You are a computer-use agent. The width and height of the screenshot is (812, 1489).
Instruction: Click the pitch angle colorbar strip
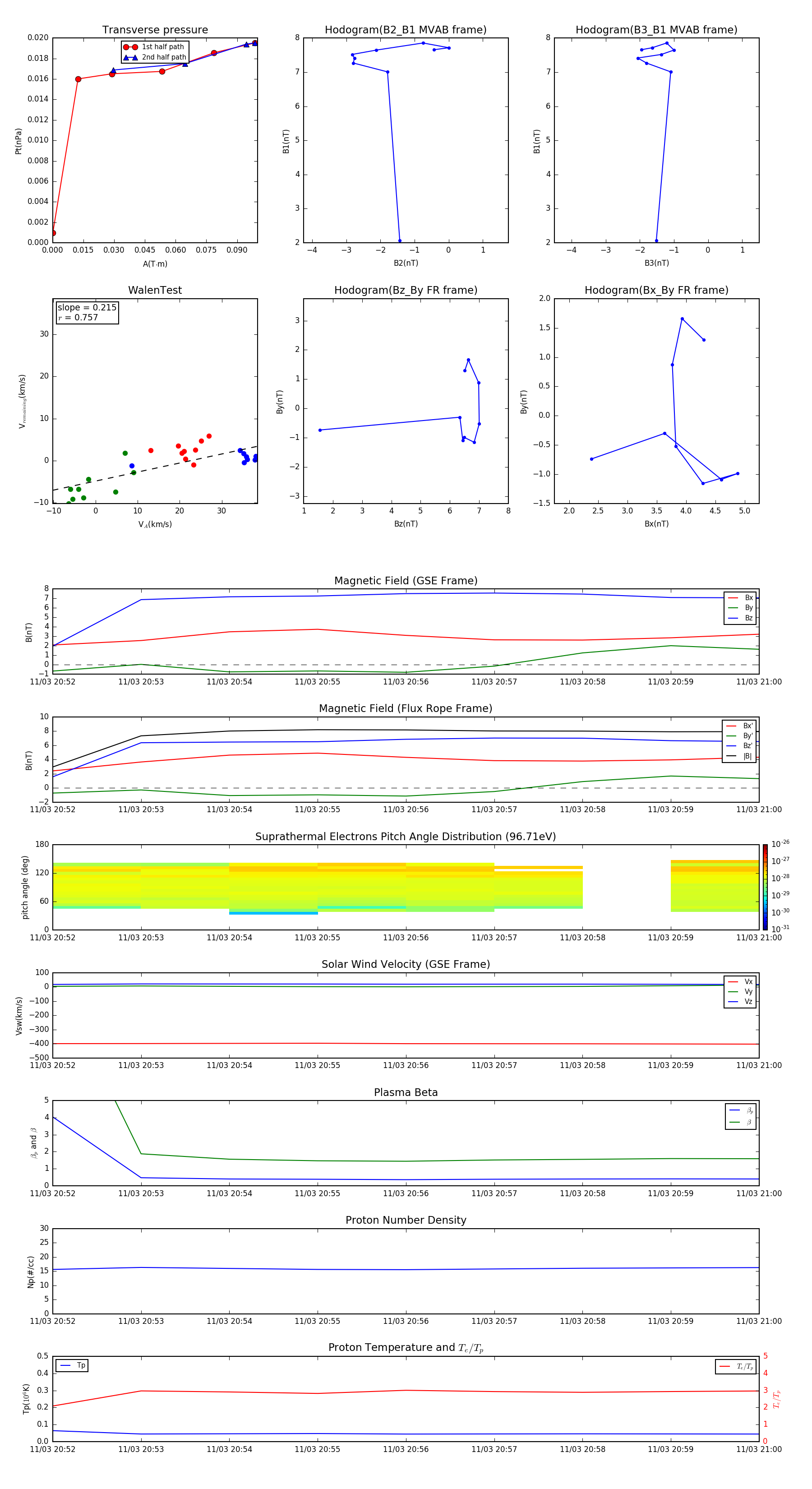coord(765,887)
